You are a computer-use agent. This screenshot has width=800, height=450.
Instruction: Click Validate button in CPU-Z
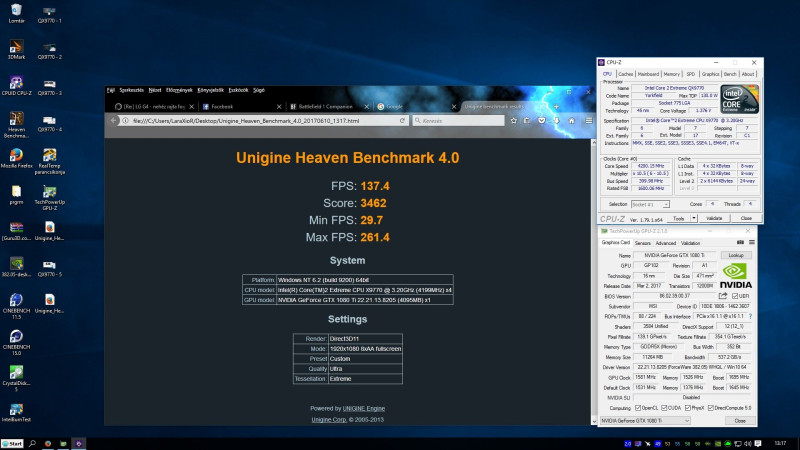tap(714, 218)
